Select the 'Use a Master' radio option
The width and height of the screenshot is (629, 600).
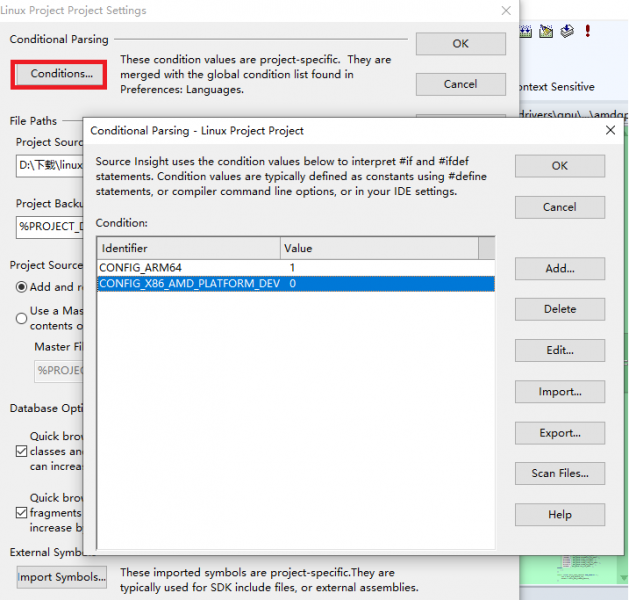(x=22, y=319)
